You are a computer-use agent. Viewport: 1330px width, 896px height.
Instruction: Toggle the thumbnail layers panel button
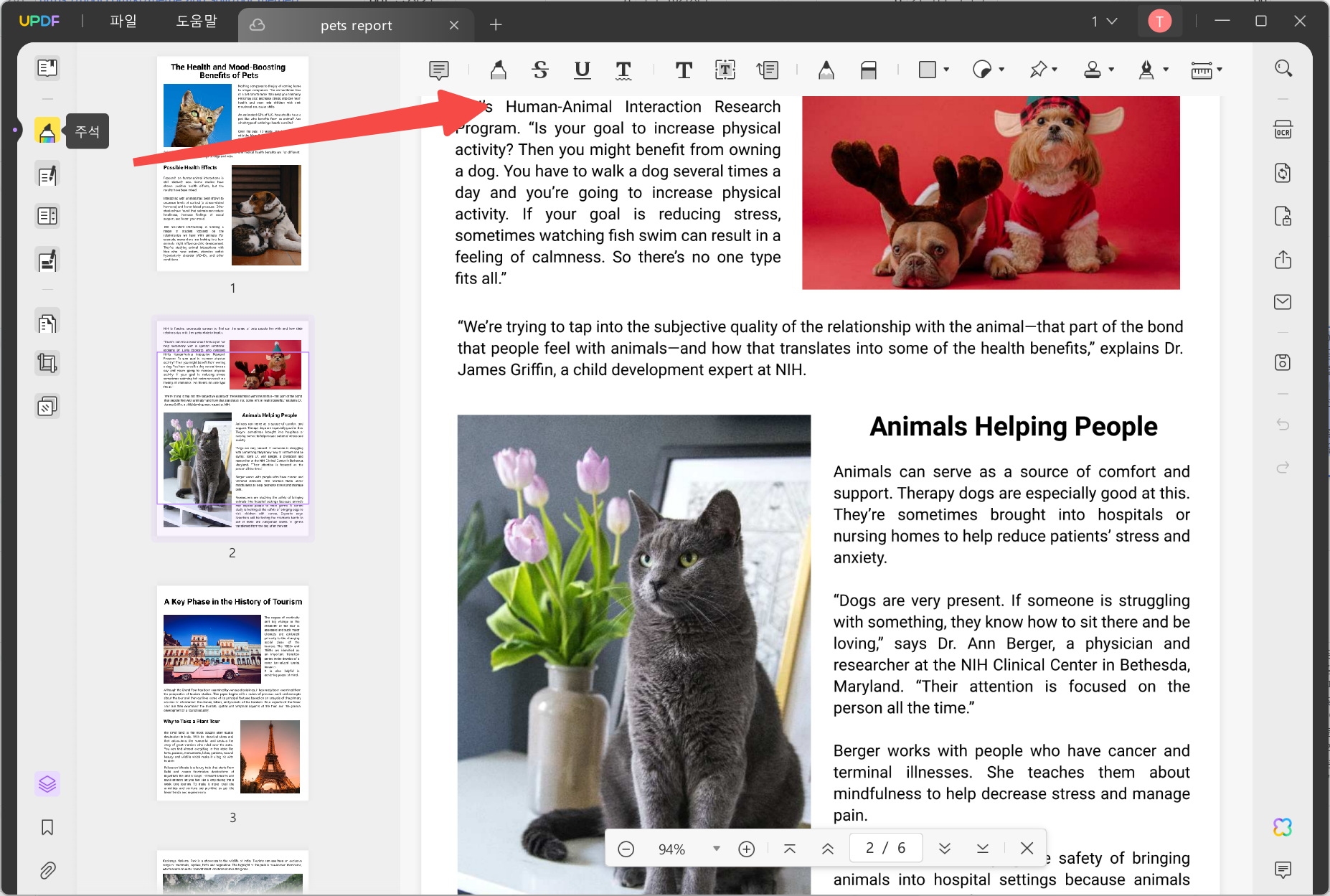click(x=47, y=784)
